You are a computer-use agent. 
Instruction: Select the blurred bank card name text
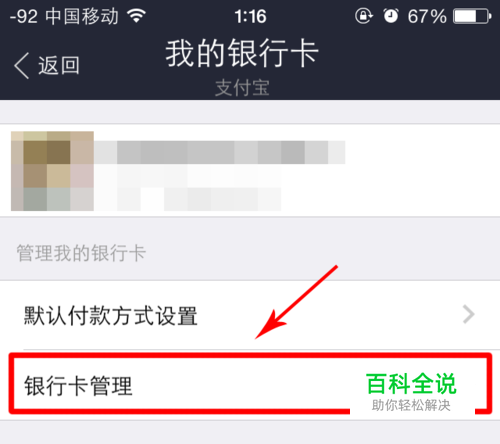click(x=220, y=152)
